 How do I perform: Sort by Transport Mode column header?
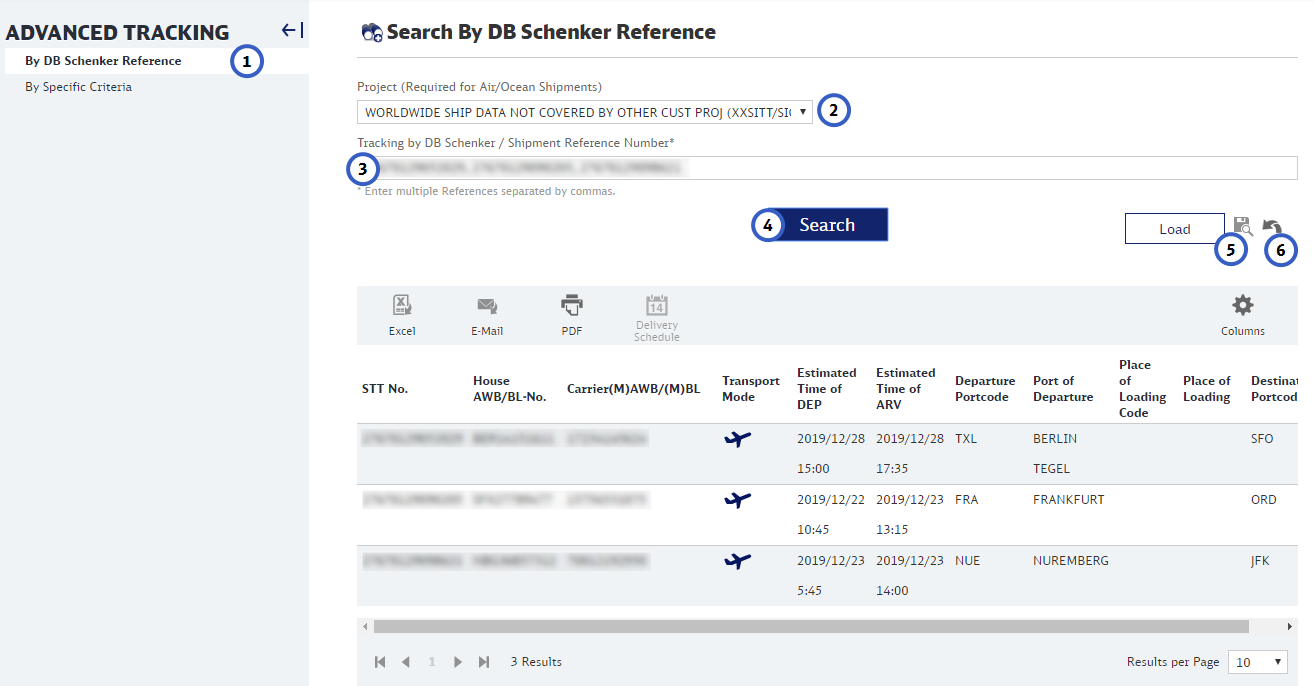pos(751,389)
